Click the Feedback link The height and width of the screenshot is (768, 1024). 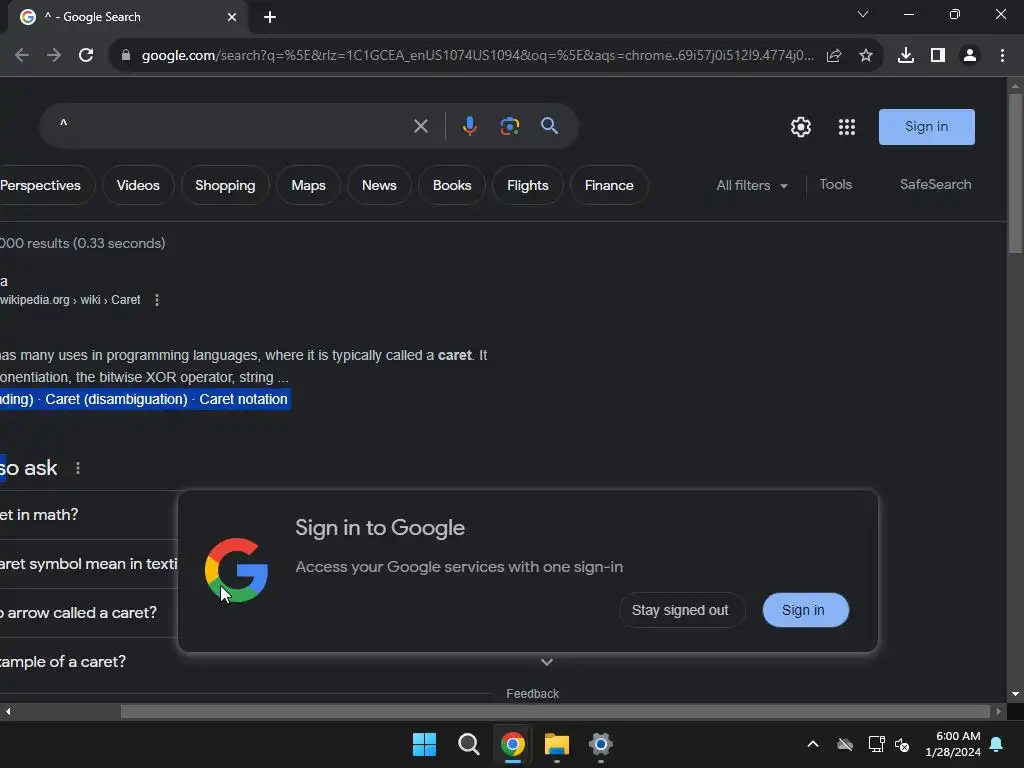tap(532, 694)
